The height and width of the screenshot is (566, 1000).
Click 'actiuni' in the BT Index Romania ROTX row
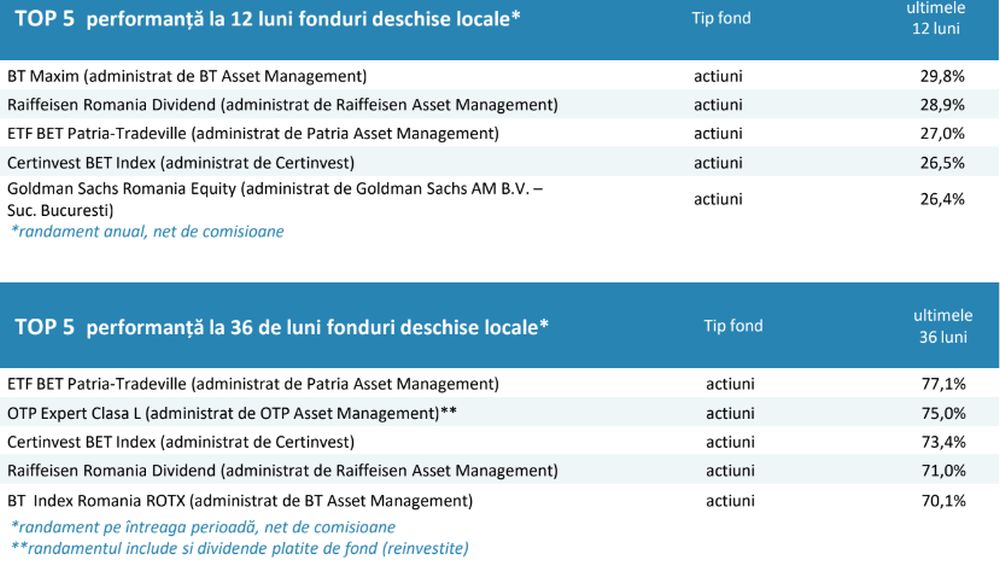coord(730,501)
